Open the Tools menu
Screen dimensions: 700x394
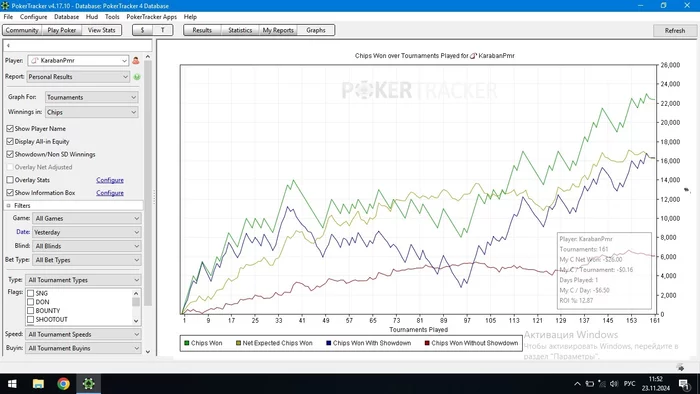(112, 17)
